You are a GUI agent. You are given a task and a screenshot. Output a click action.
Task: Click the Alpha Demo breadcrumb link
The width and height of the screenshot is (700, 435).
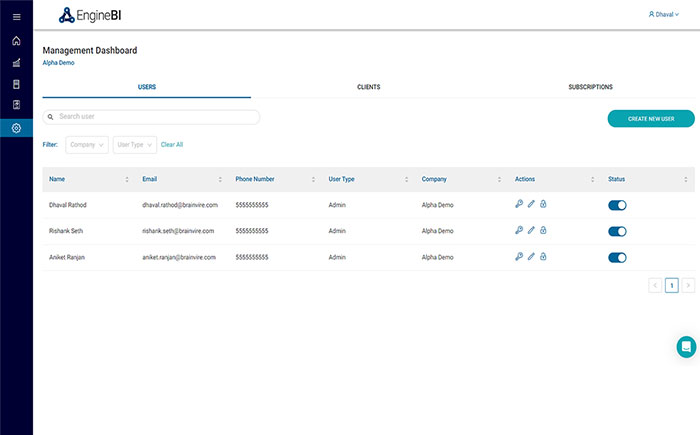pos(58,63)
